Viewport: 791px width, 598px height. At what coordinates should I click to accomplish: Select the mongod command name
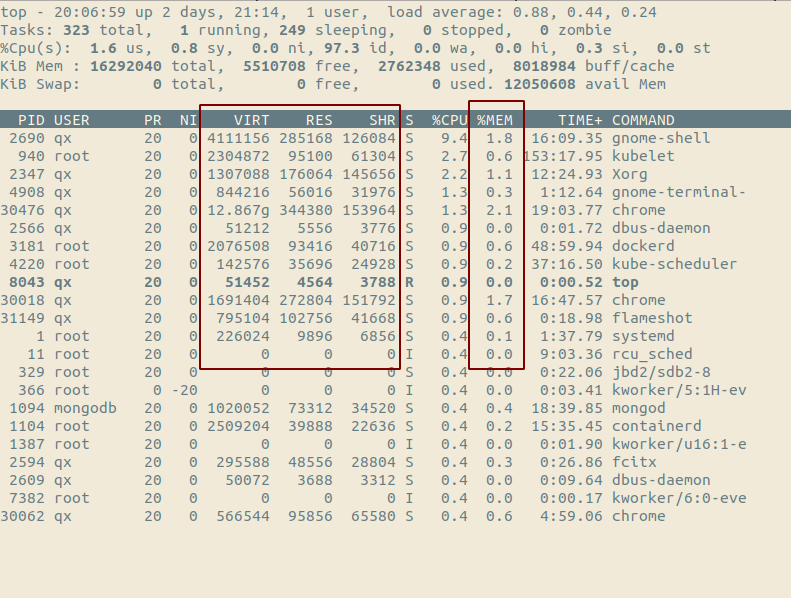click(x=639, y=408)
